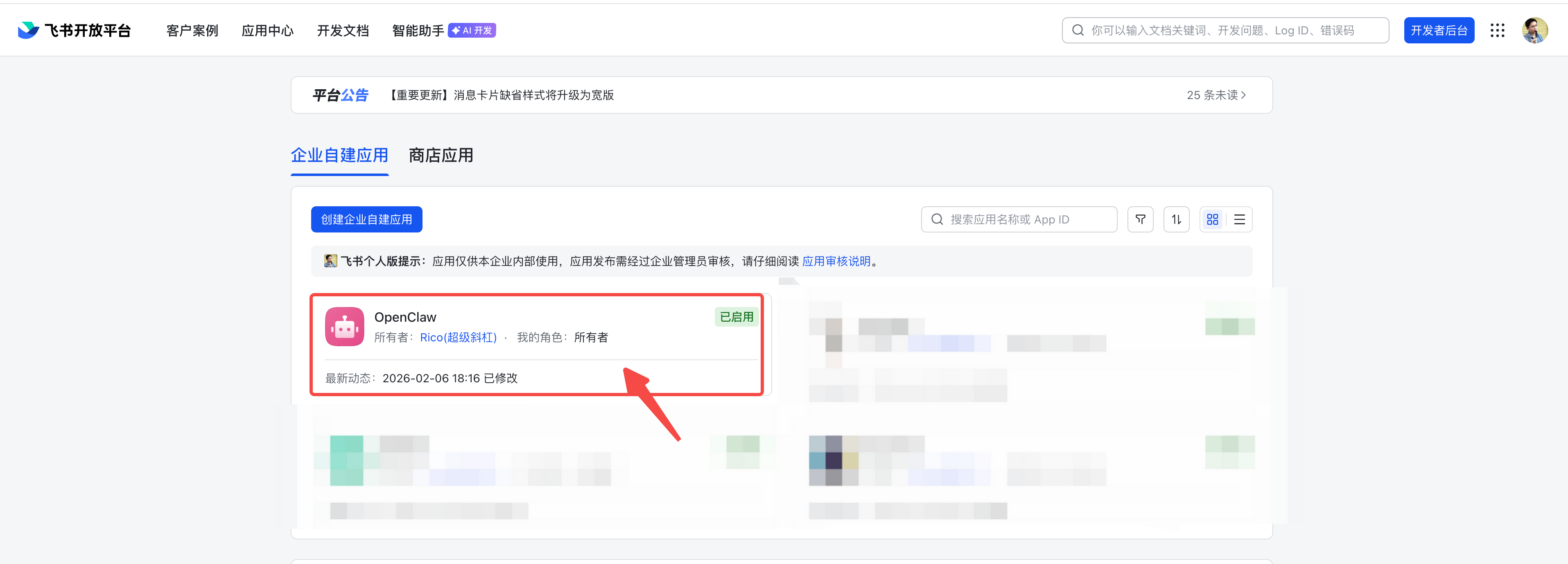Click the search magnifier in the app search box
The image size is (1568, 564).
[x=937, y=219]
